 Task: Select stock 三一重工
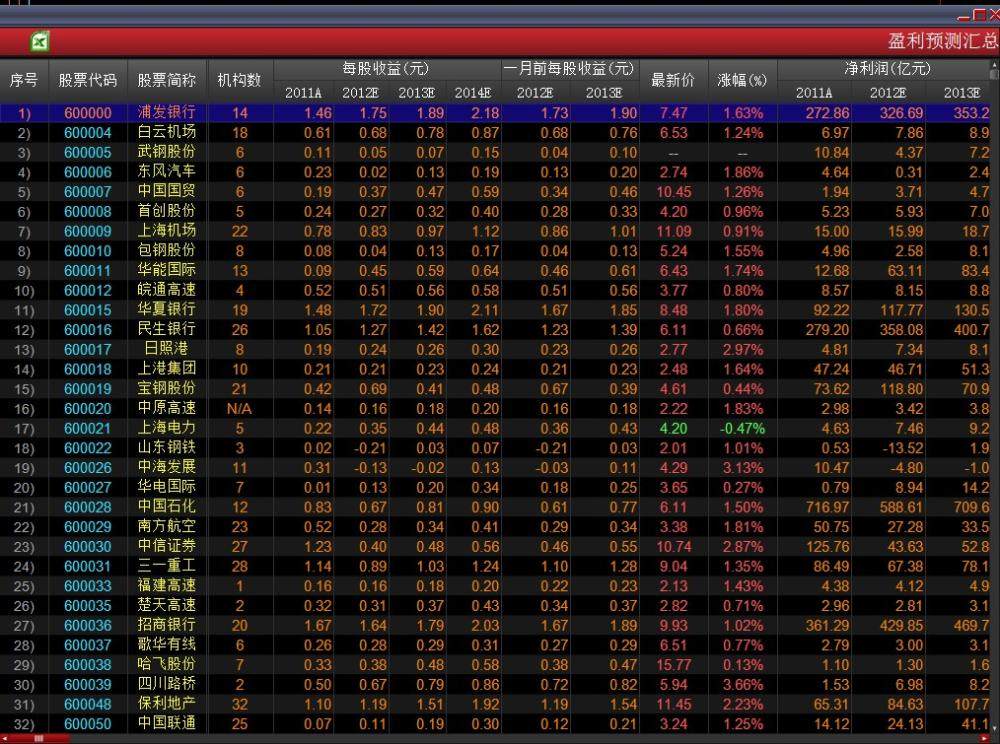166,566
